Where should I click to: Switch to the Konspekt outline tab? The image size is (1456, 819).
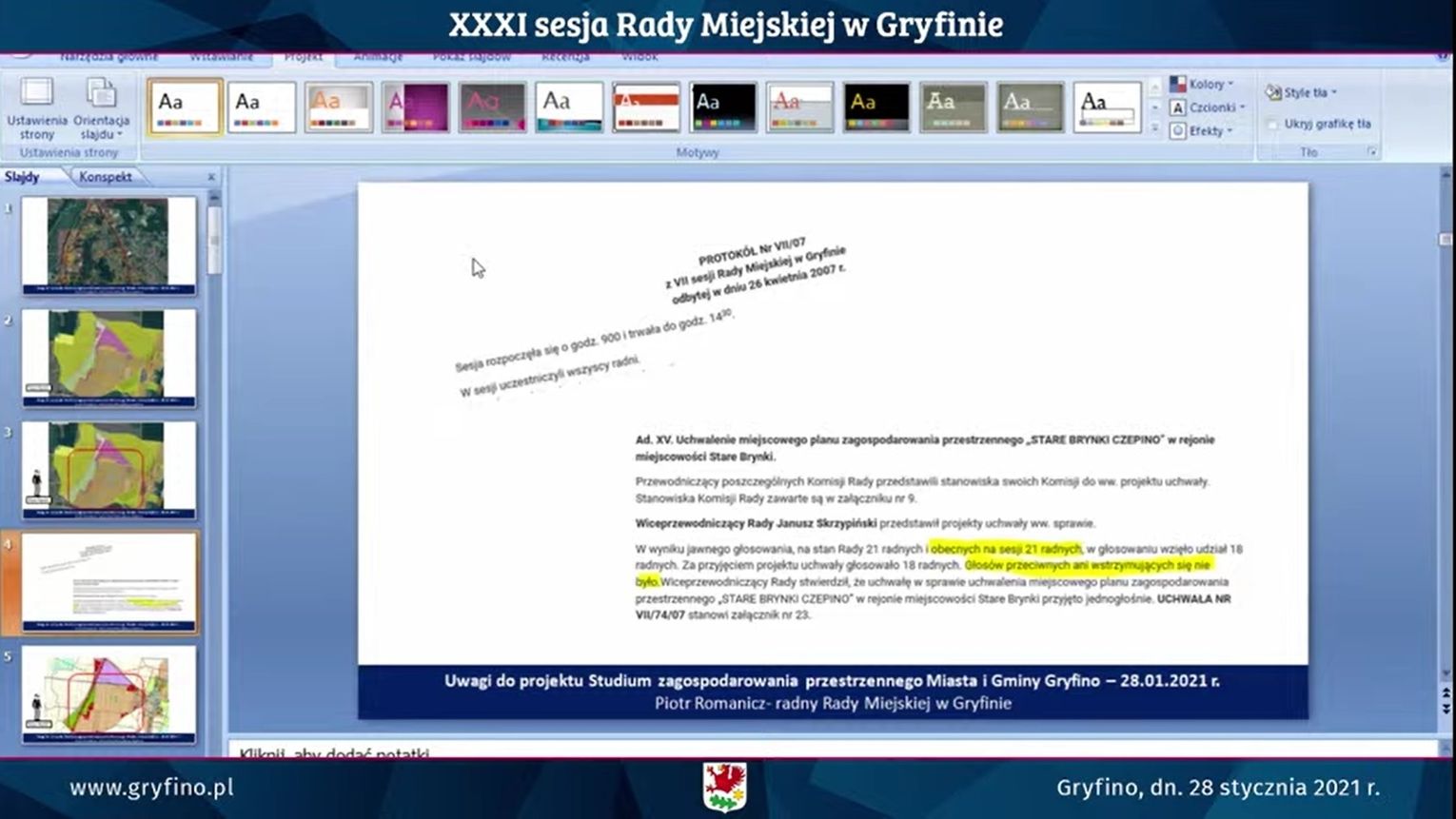coord(106,177)
